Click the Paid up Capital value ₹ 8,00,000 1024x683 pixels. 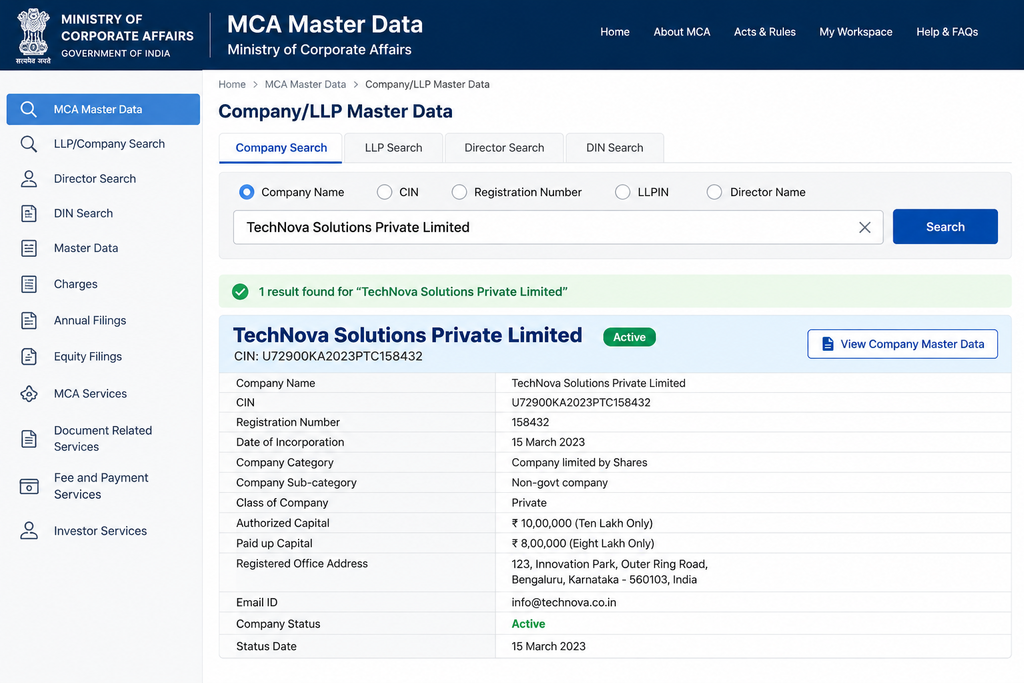pyautogui.click(x=583, y=543)
